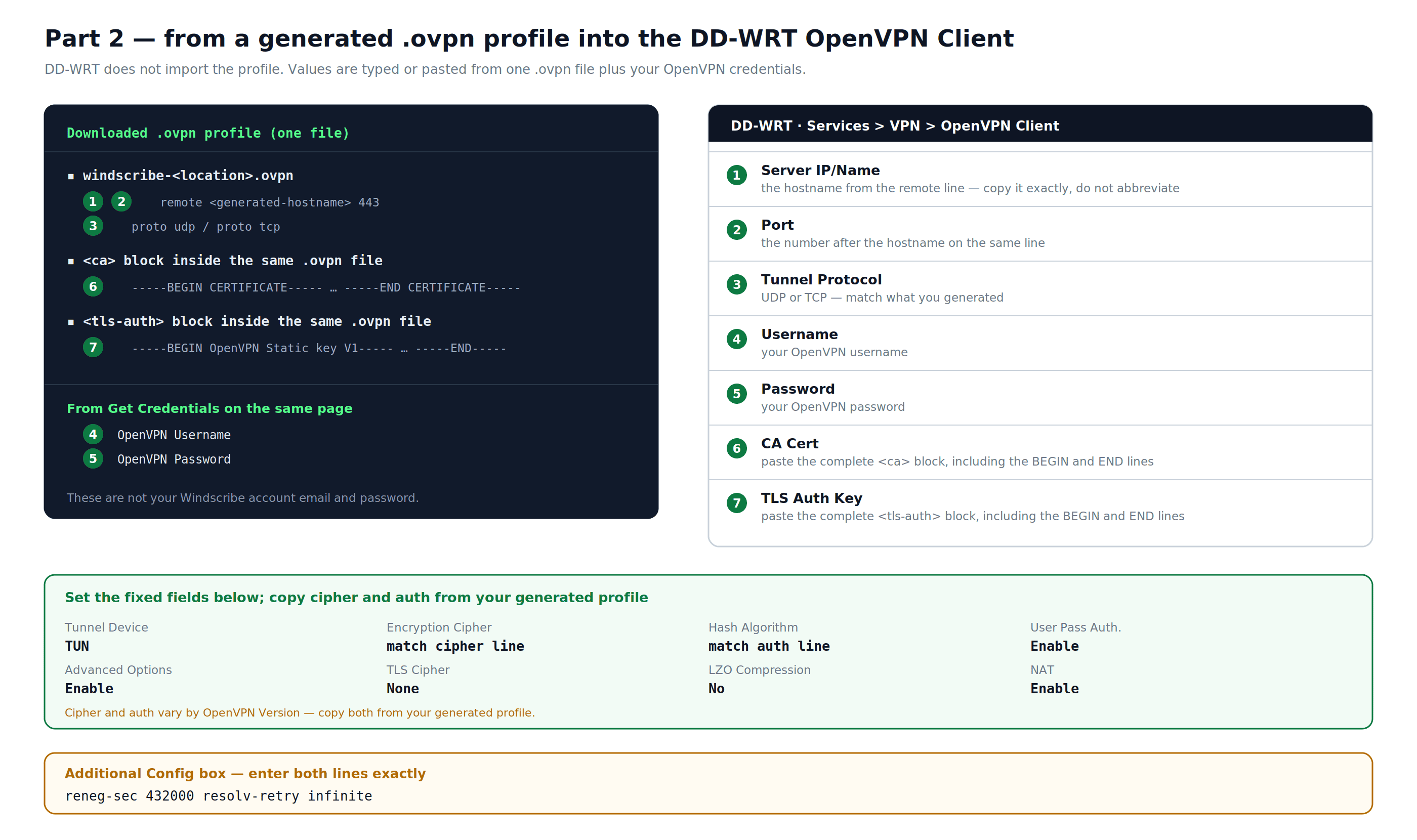Click the 'Password' field title in DD-WRT panel
Viewport: 1417px width, 840px height.
click(798, 389)
